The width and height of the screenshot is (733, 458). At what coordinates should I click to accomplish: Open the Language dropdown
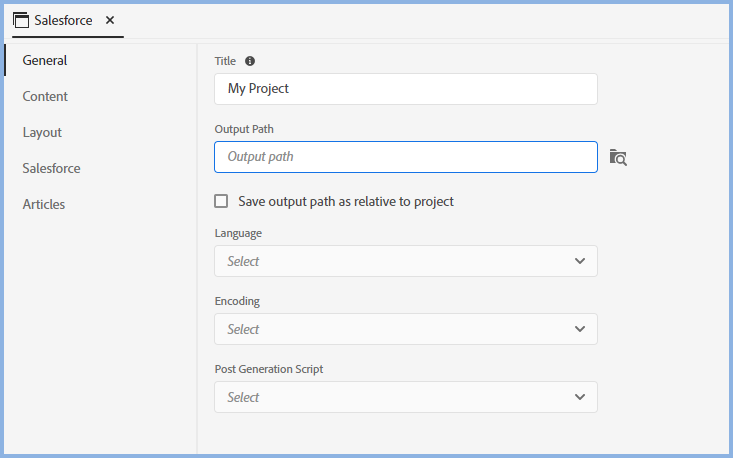tap(405, 261)
